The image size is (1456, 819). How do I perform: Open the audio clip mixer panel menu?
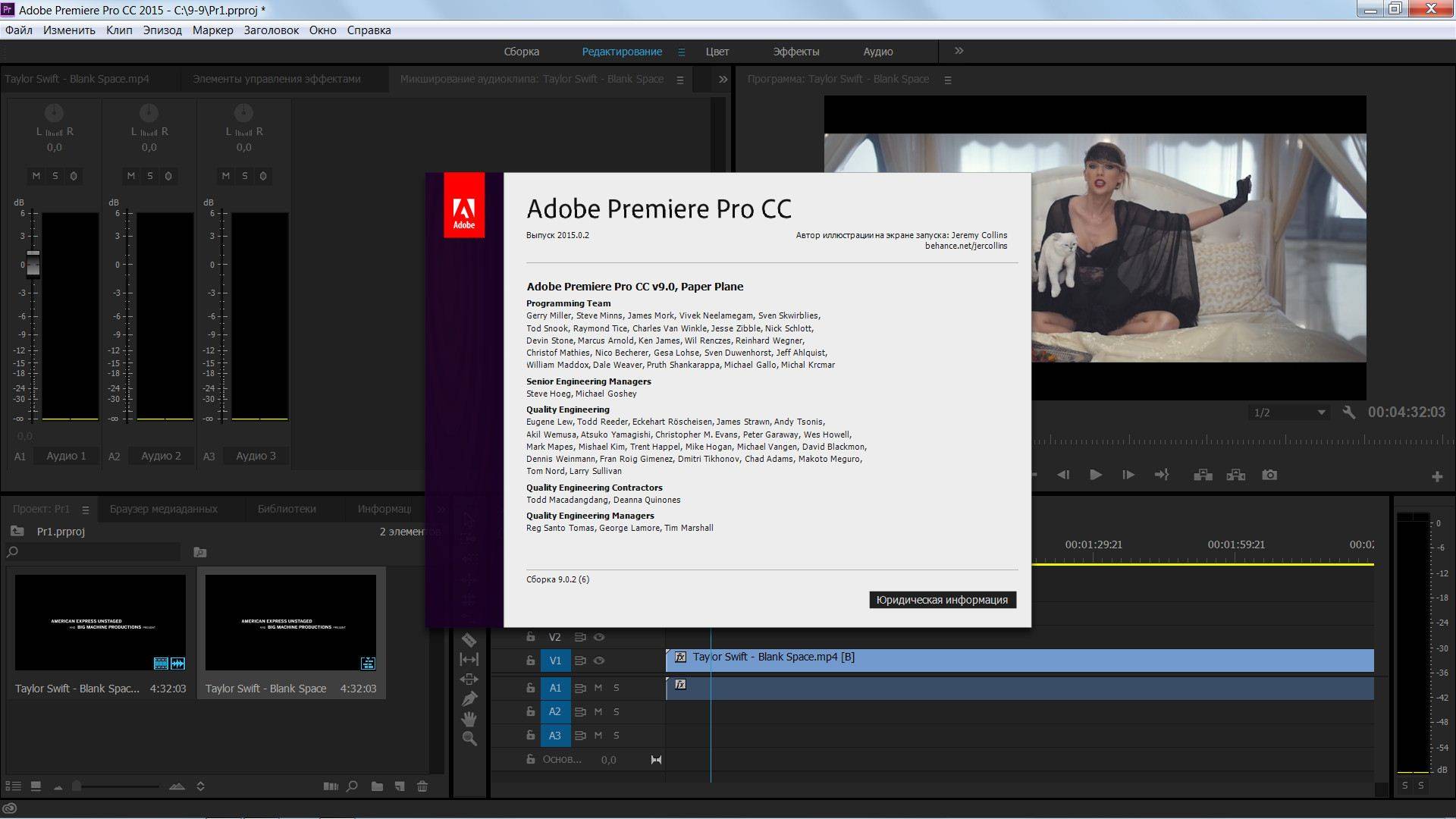point(679,80)
